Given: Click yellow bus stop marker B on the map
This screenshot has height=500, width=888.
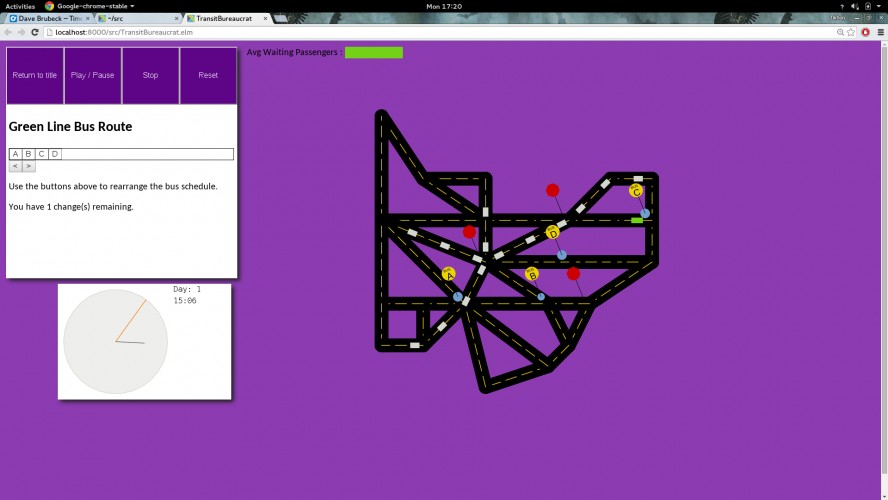Looking at the screenshot, I should point(531,274).
